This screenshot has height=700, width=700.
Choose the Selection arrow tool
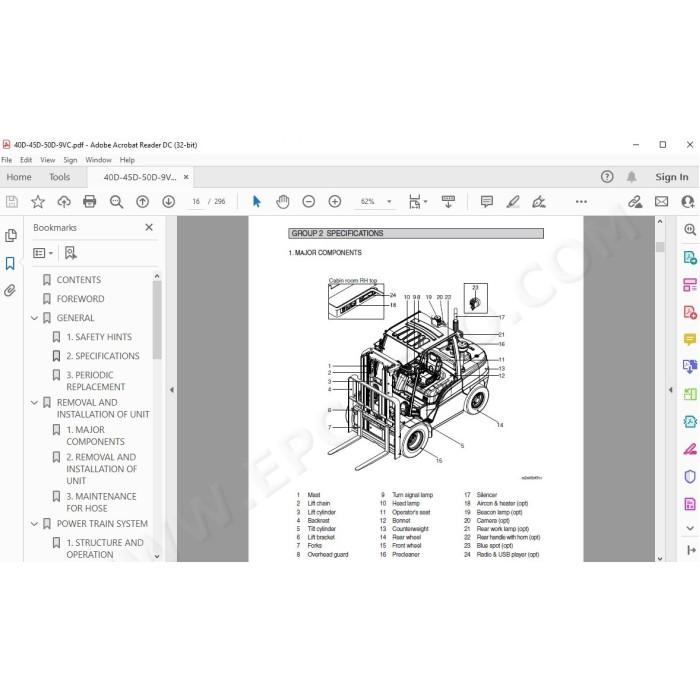[256, 202]
